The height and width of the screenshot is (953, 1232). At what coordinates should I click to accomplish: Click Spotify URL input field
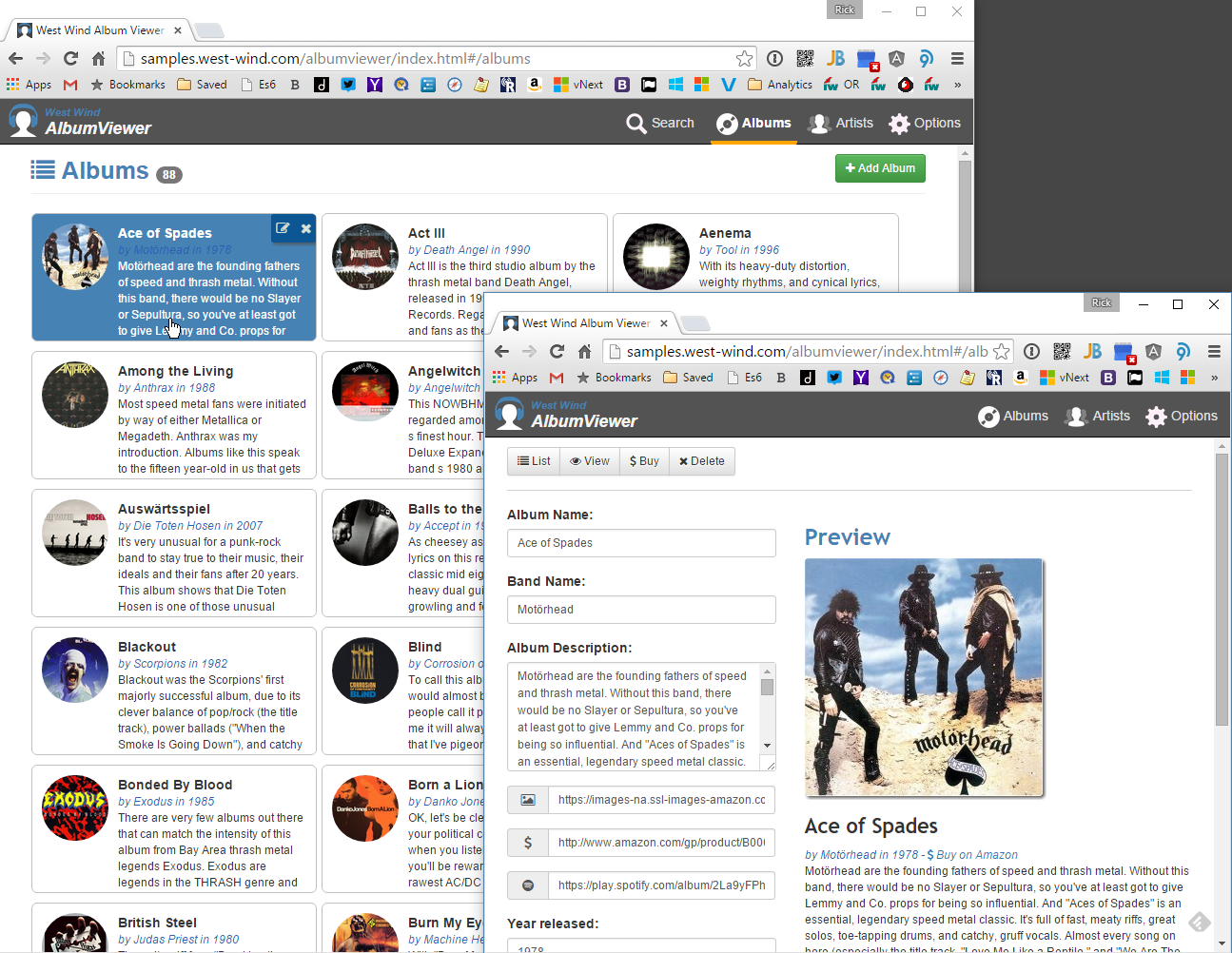coord(661,885)
